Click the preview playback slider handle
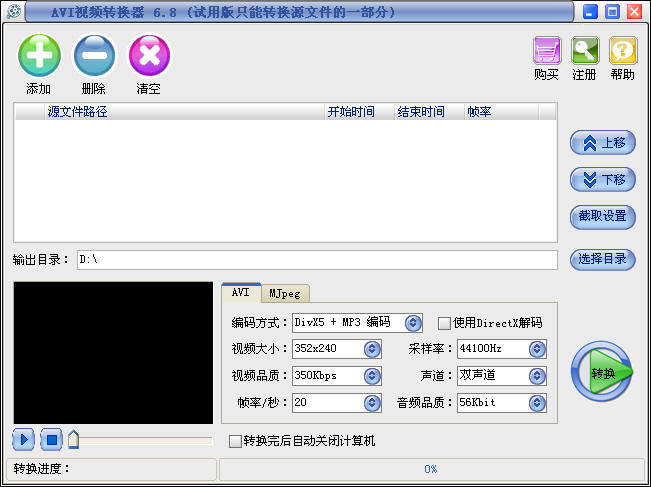 [x=74, y=439]
